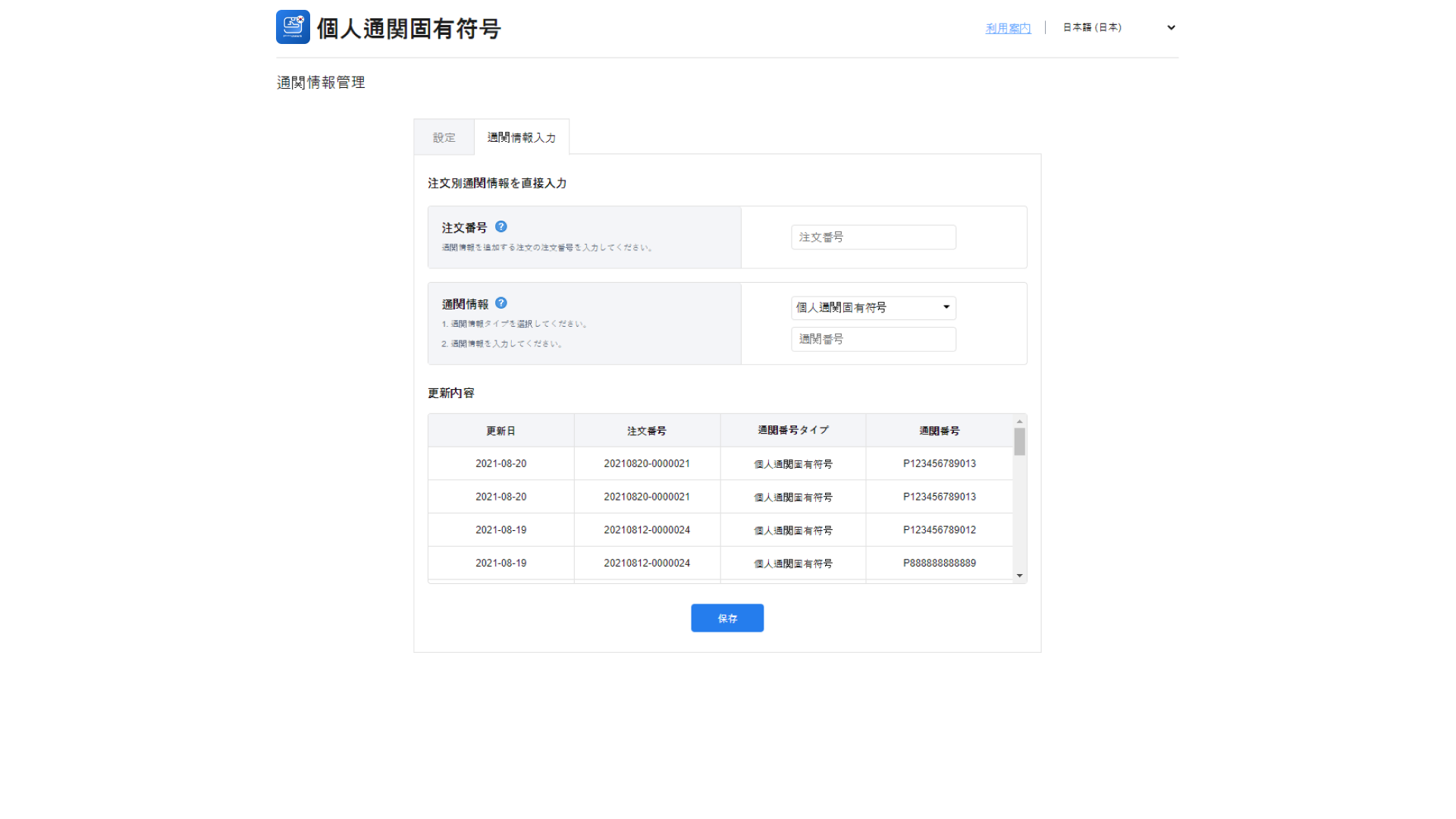Focus the 通関番号 input field
1456x819 pixels.
873,339
